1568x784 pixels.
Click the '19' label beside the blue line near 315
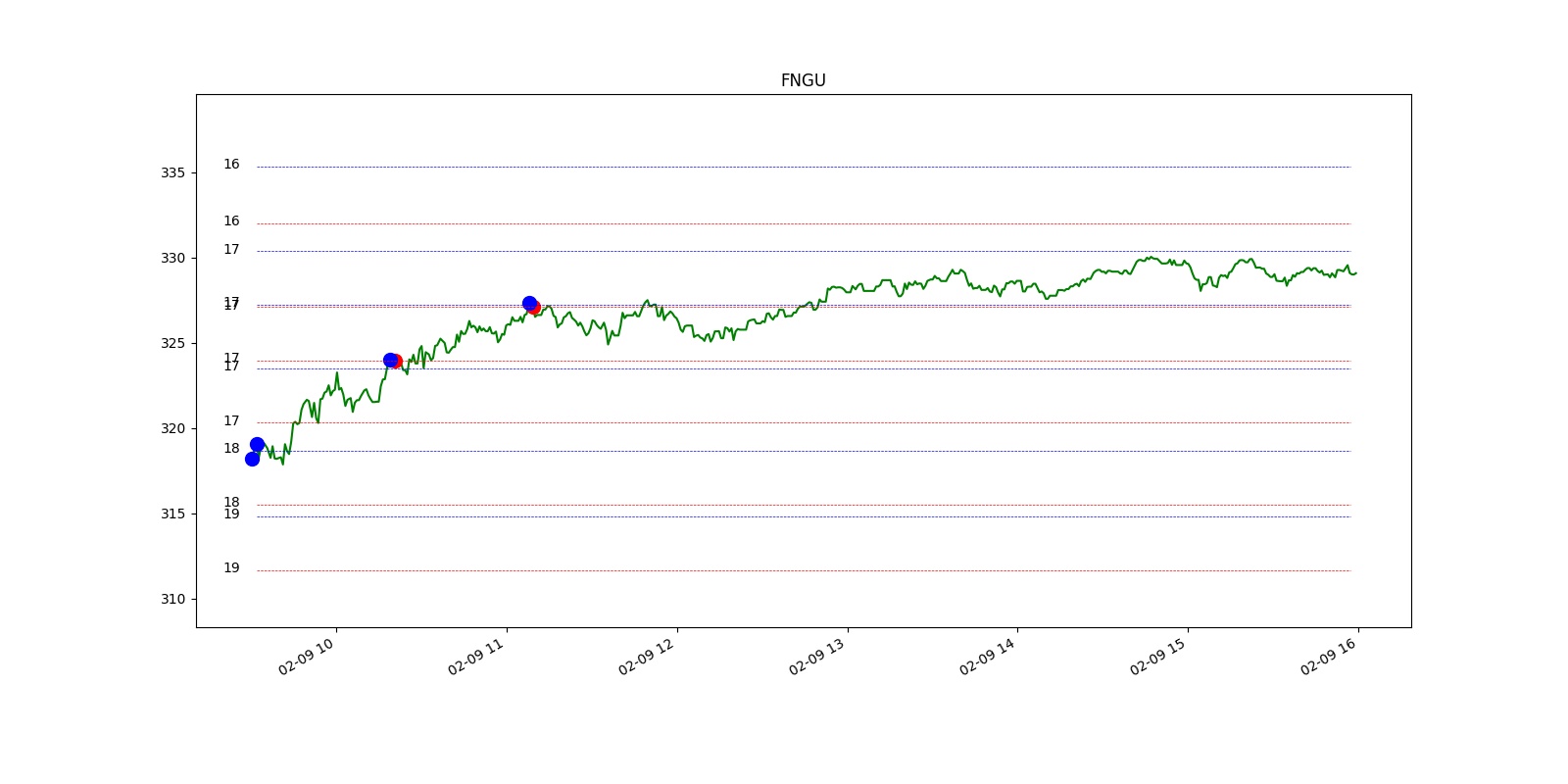[x=231, y=514]
